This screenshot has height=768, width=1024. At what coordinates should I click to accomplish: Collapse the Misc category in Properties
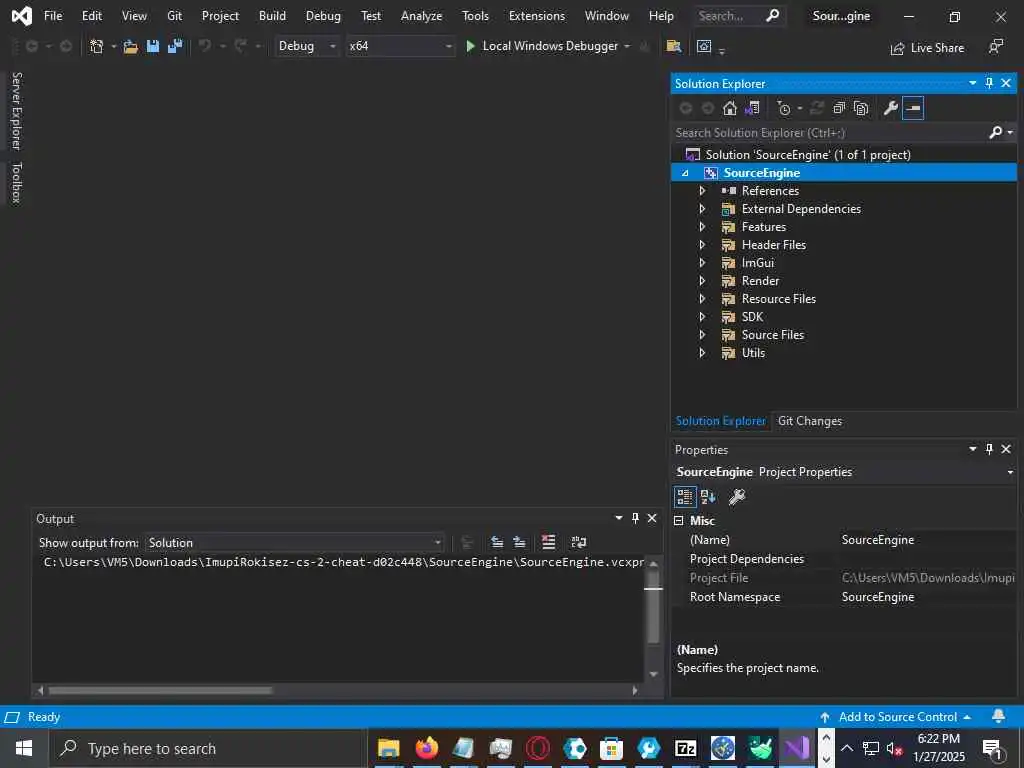(679, 520)
